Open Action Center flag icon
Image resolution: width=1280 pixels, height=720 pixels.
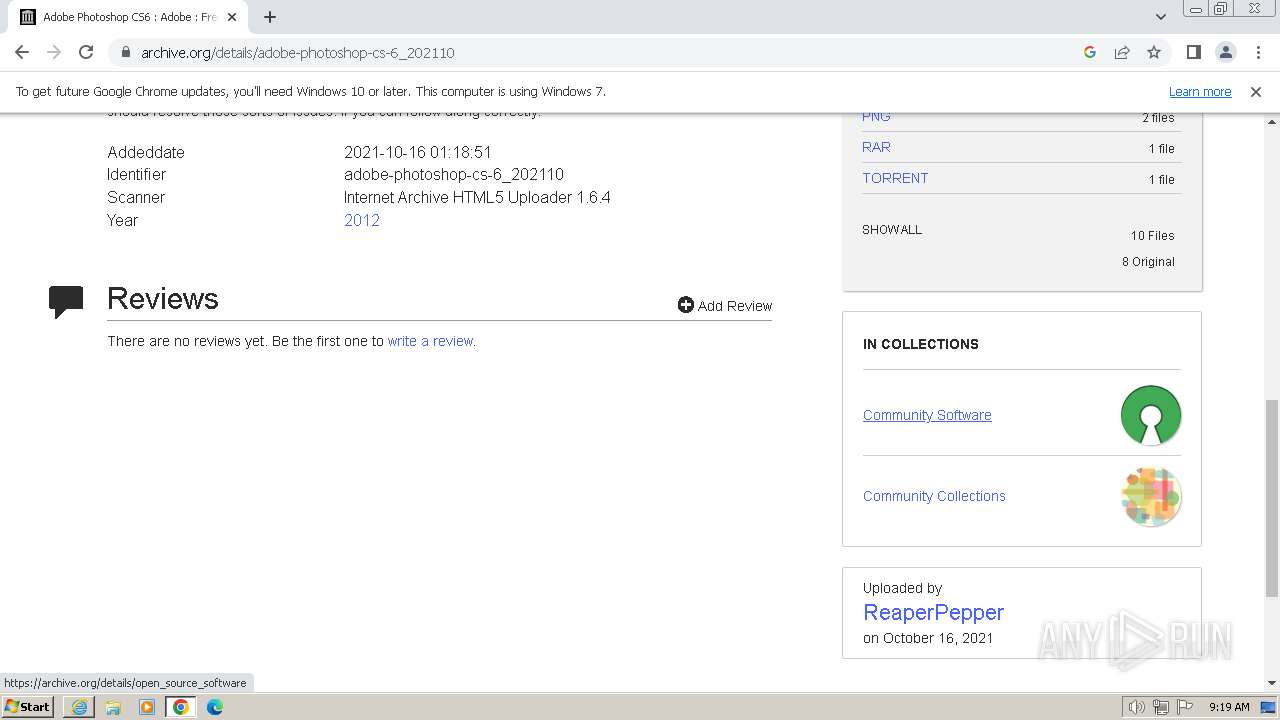[1185, 707]
